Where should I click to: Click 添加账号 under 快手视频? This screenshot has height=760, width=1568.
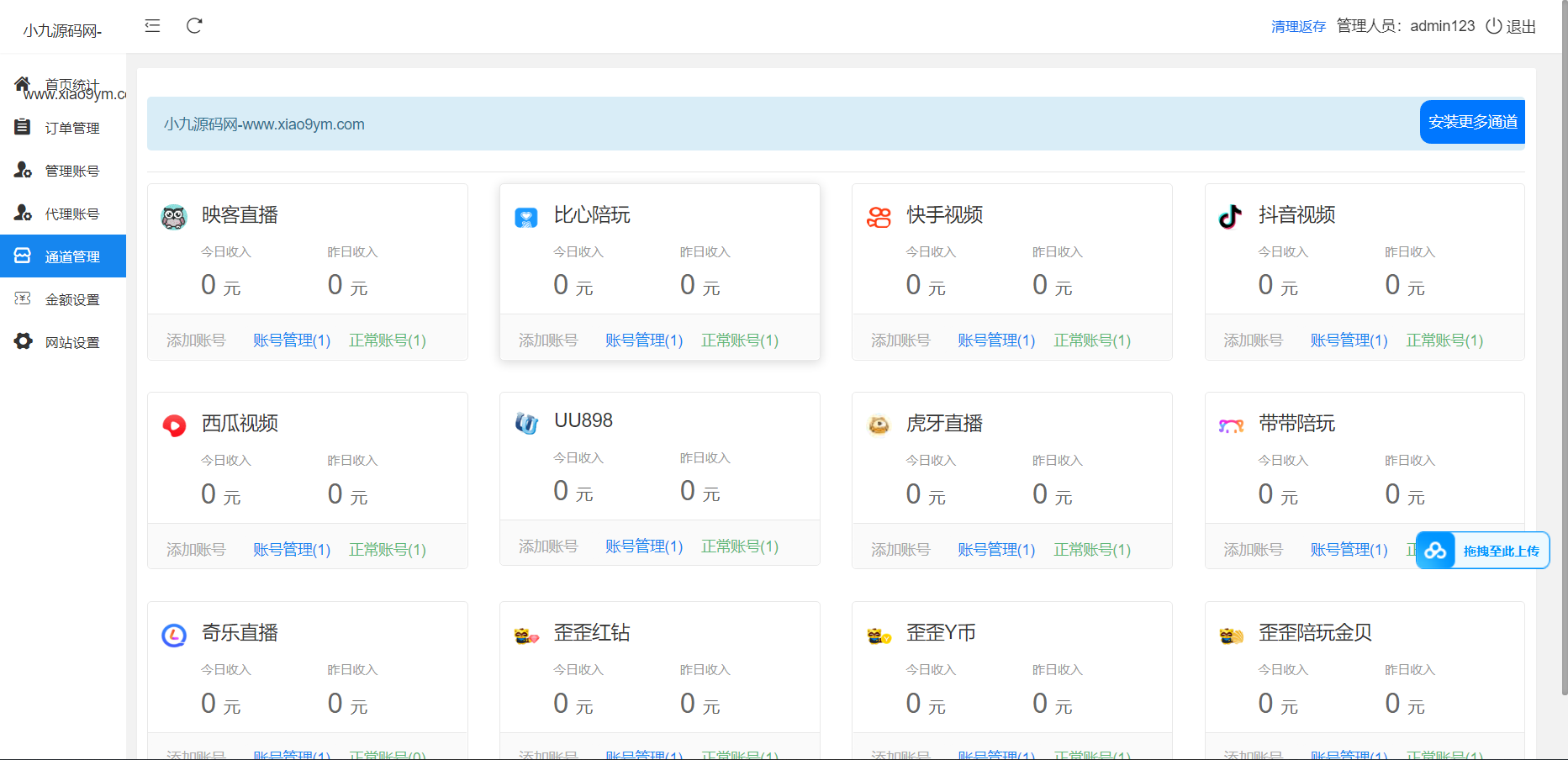(x=900, y=340)
